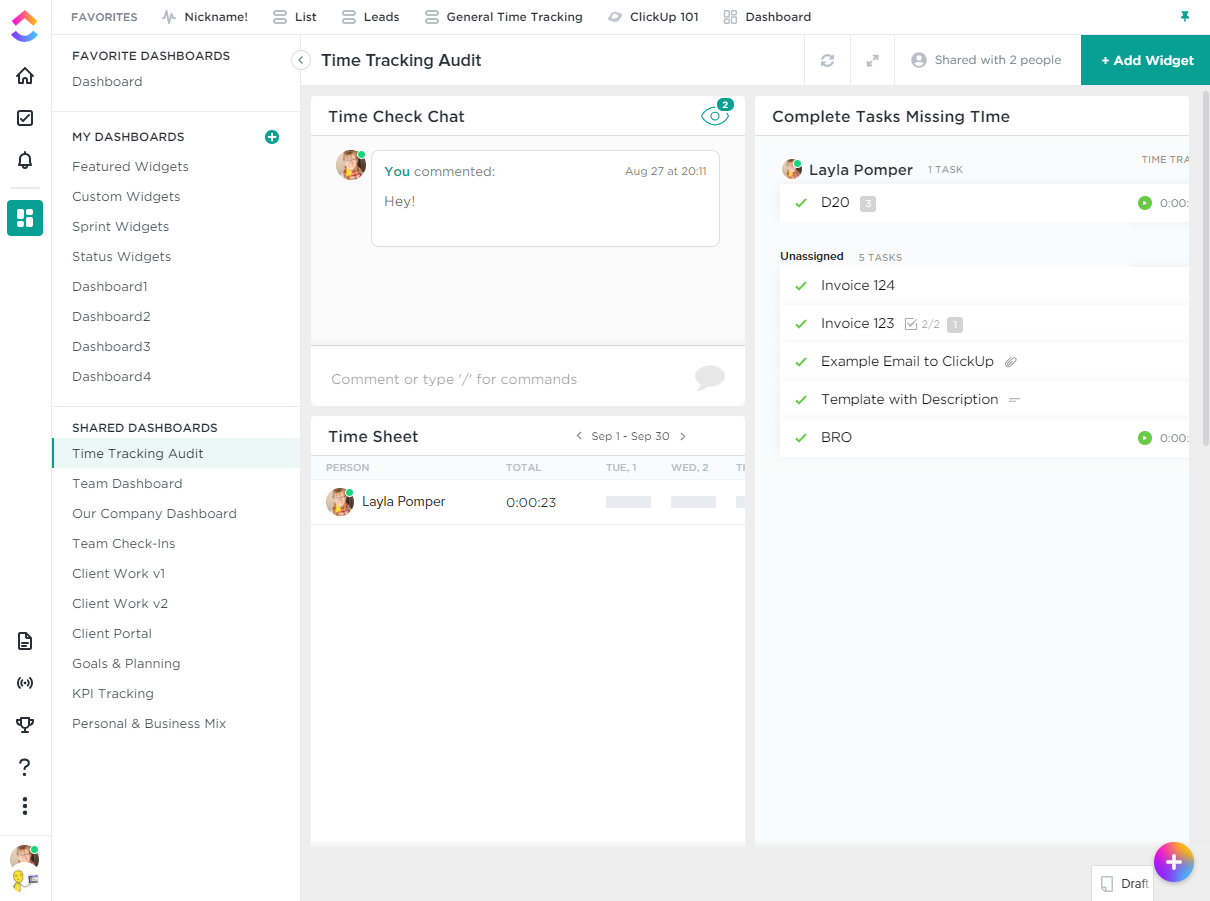Add a new dashboard with green plus
The image size is (1210, 901).
(x=272, y=137)
